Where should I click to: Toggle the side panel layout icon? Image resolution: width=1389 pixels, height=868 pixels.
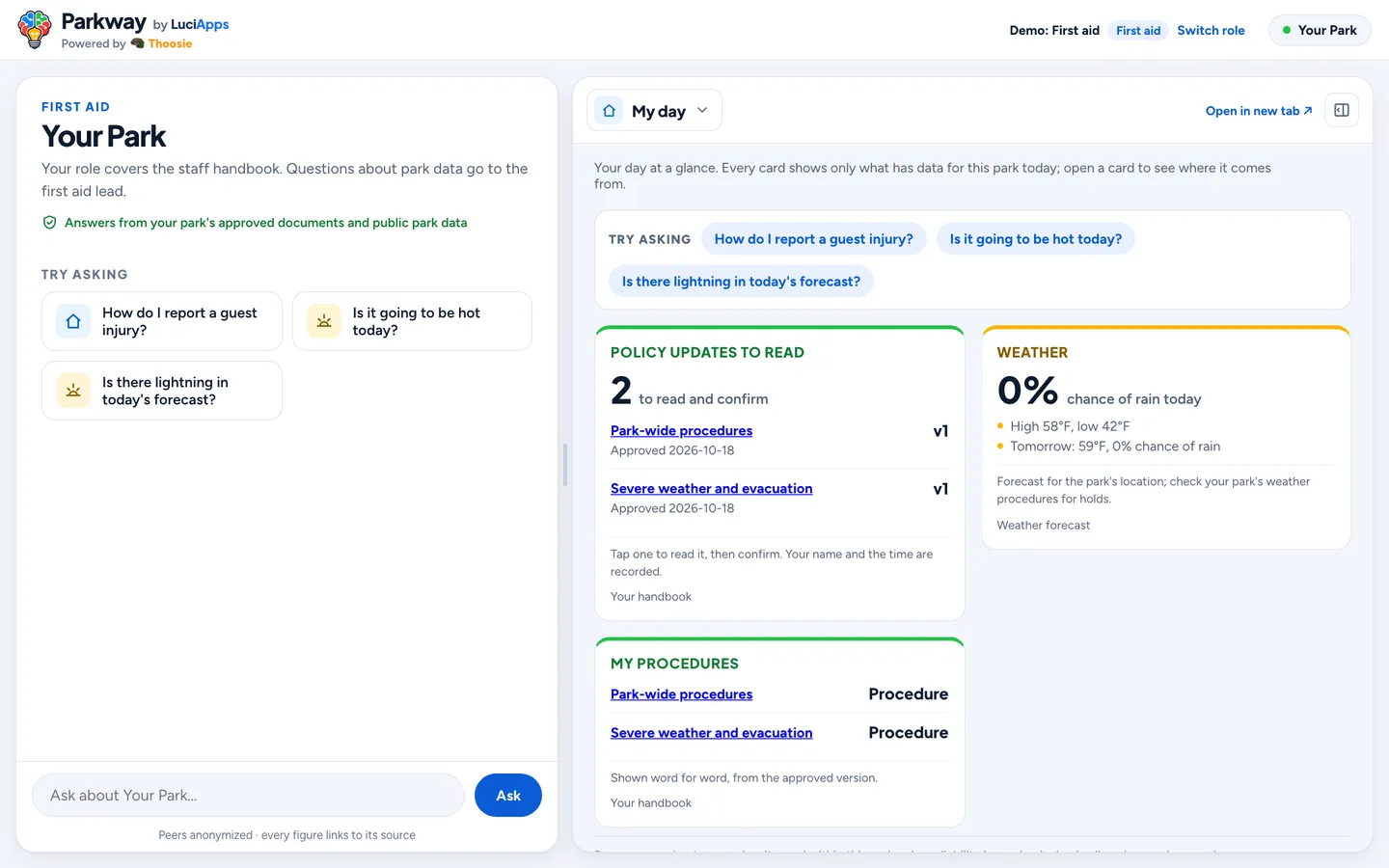coord(1342,110)
